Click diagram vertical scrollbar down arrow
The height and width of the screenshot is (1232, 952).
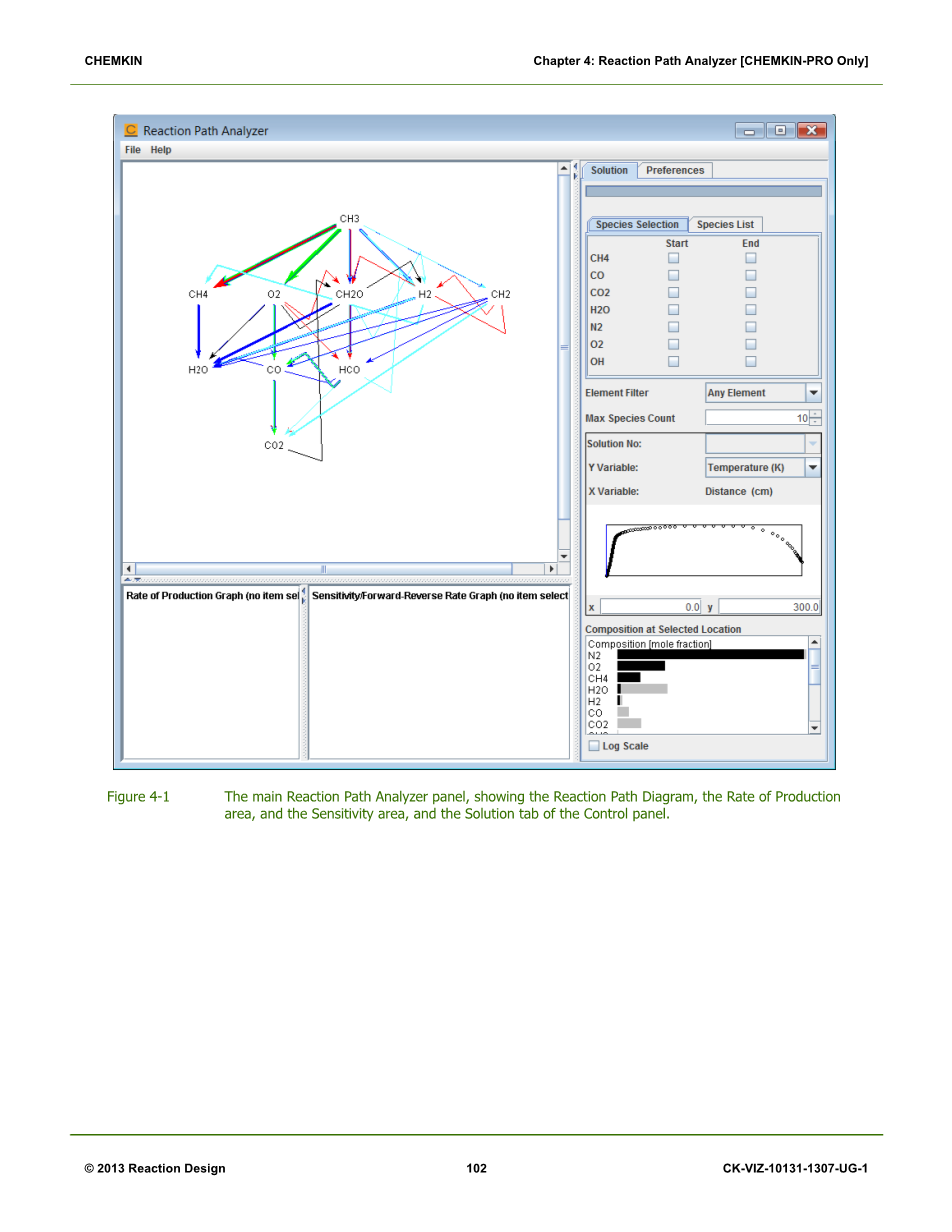pyautogui.click(x=564, y=556)
